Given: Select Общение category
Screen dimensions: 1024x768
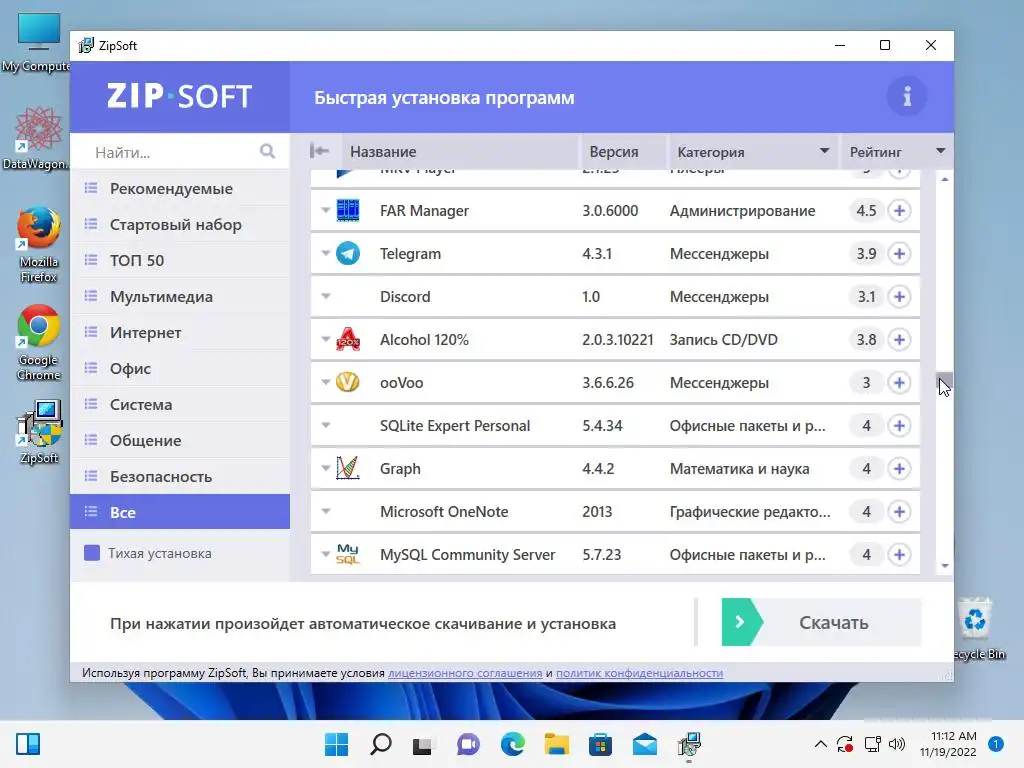Looking at the screenshot, I should [x=180, y=440].
